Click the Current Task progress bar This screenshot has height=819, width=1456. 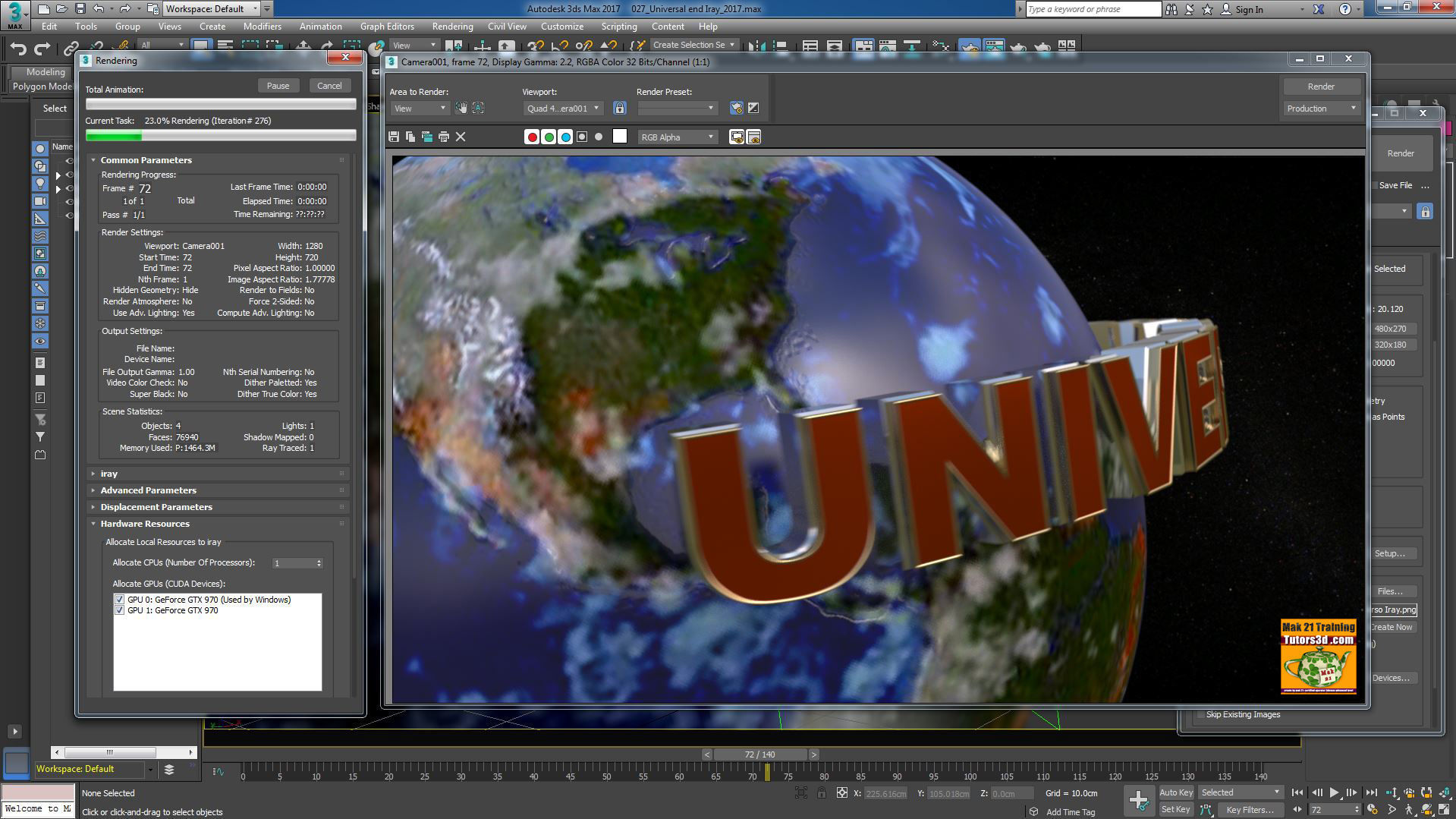[221, 136]
